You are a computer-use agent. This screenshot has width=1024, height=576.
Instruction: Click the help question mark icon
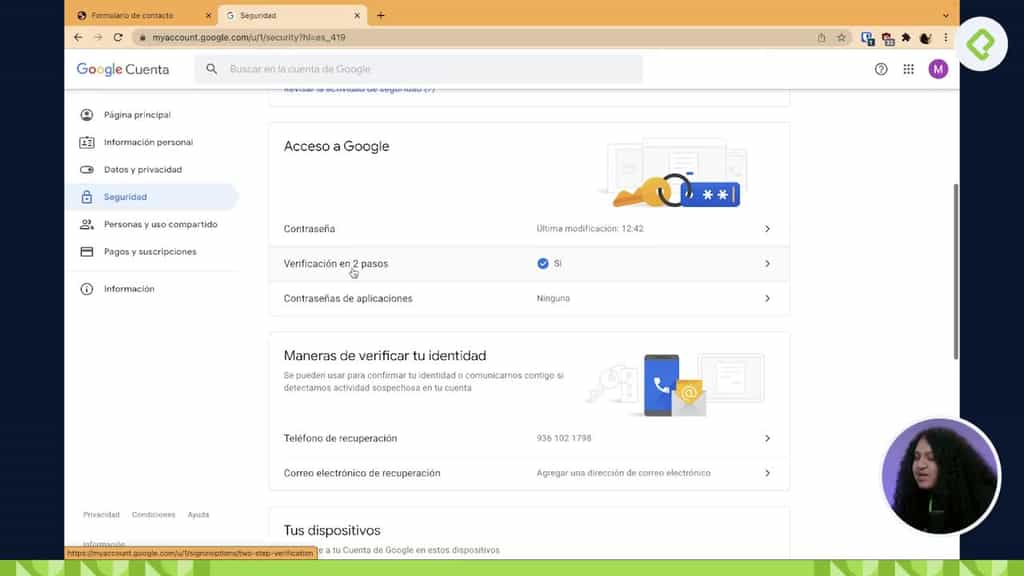881,69
